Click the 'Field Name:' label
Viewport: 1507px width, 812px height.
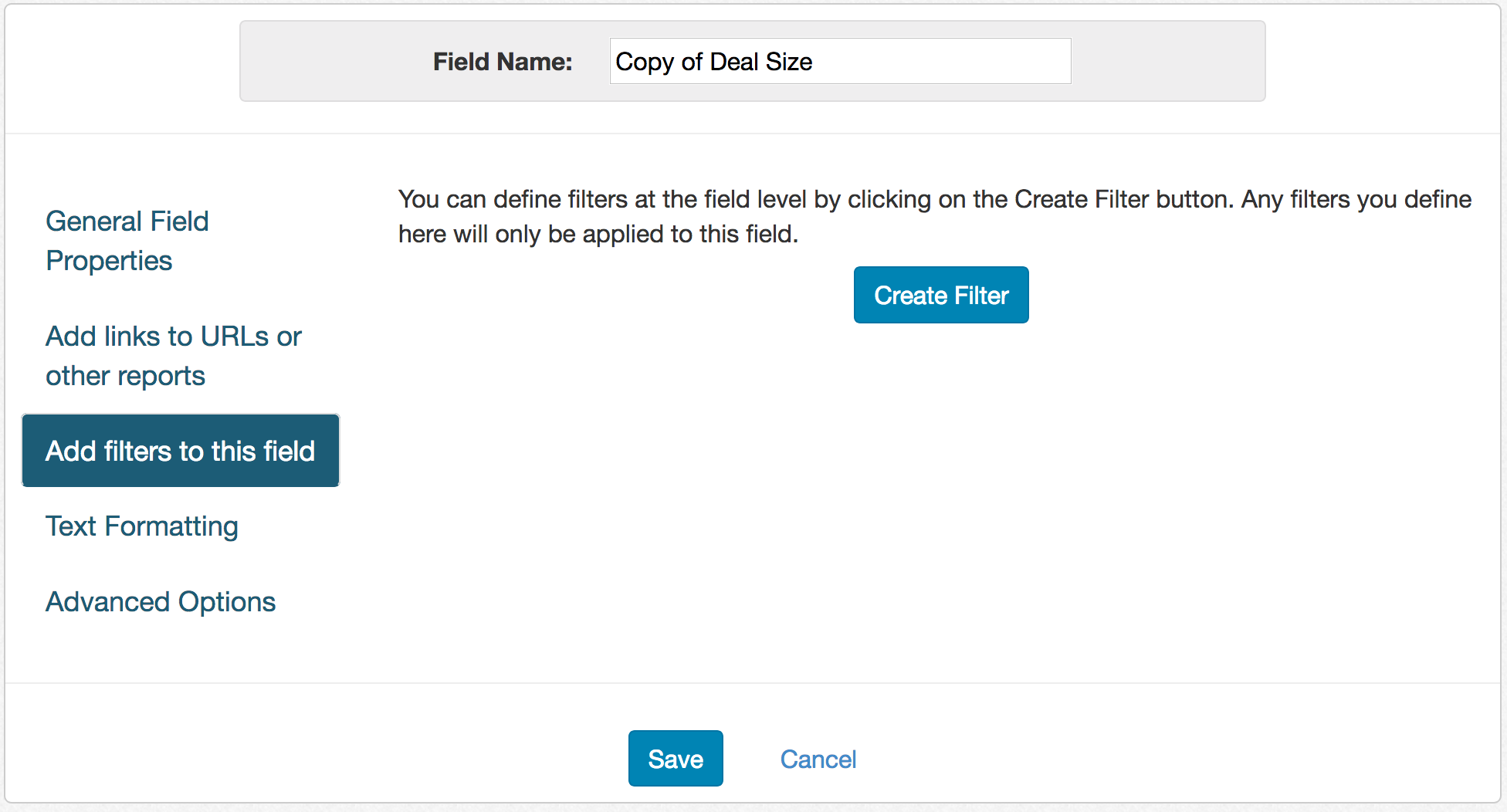click(x=503, y=62)
